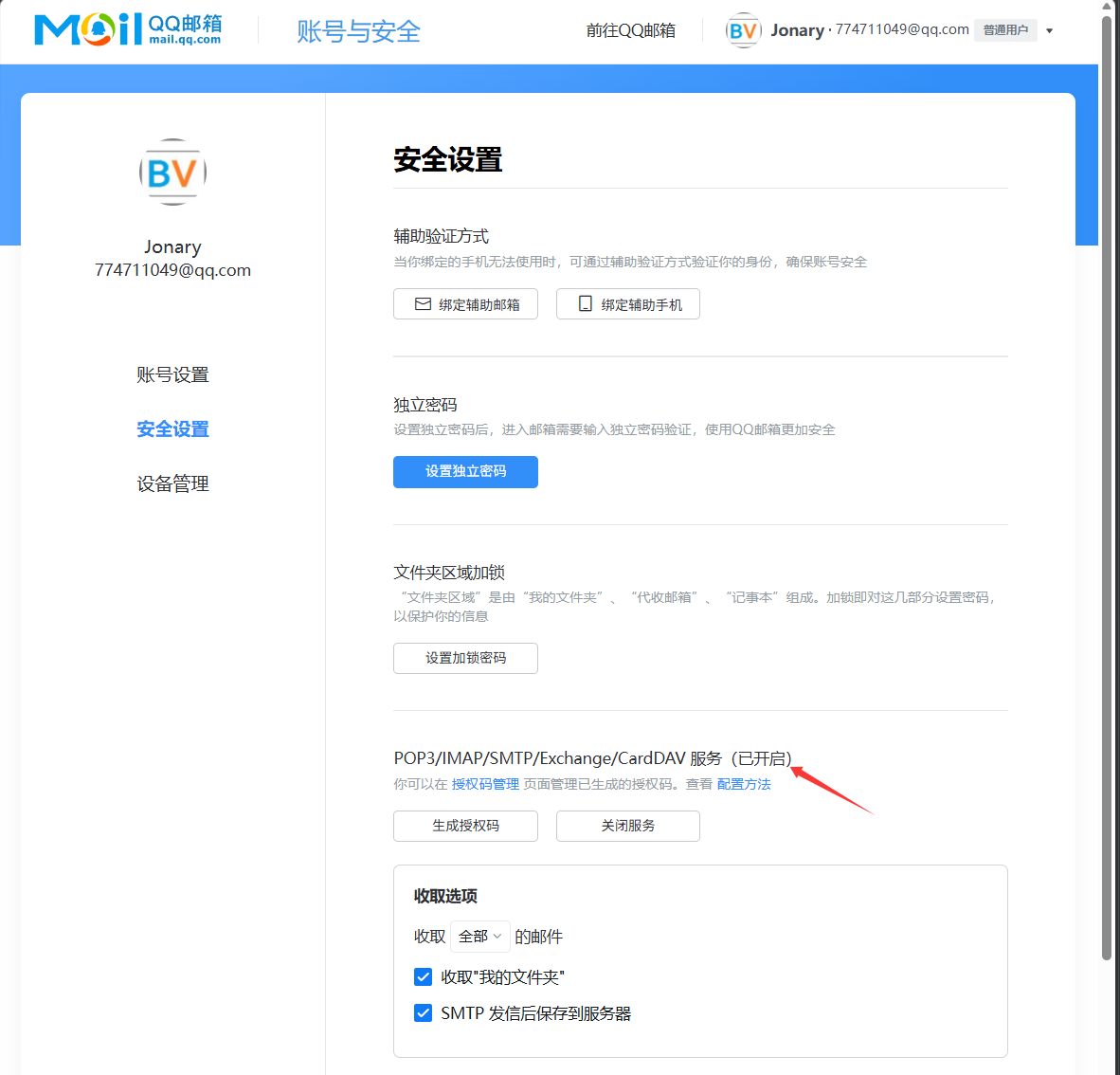Open the 授权码管理 link
This screenshot has height=1075, width=1120.
tap(486, 784)
